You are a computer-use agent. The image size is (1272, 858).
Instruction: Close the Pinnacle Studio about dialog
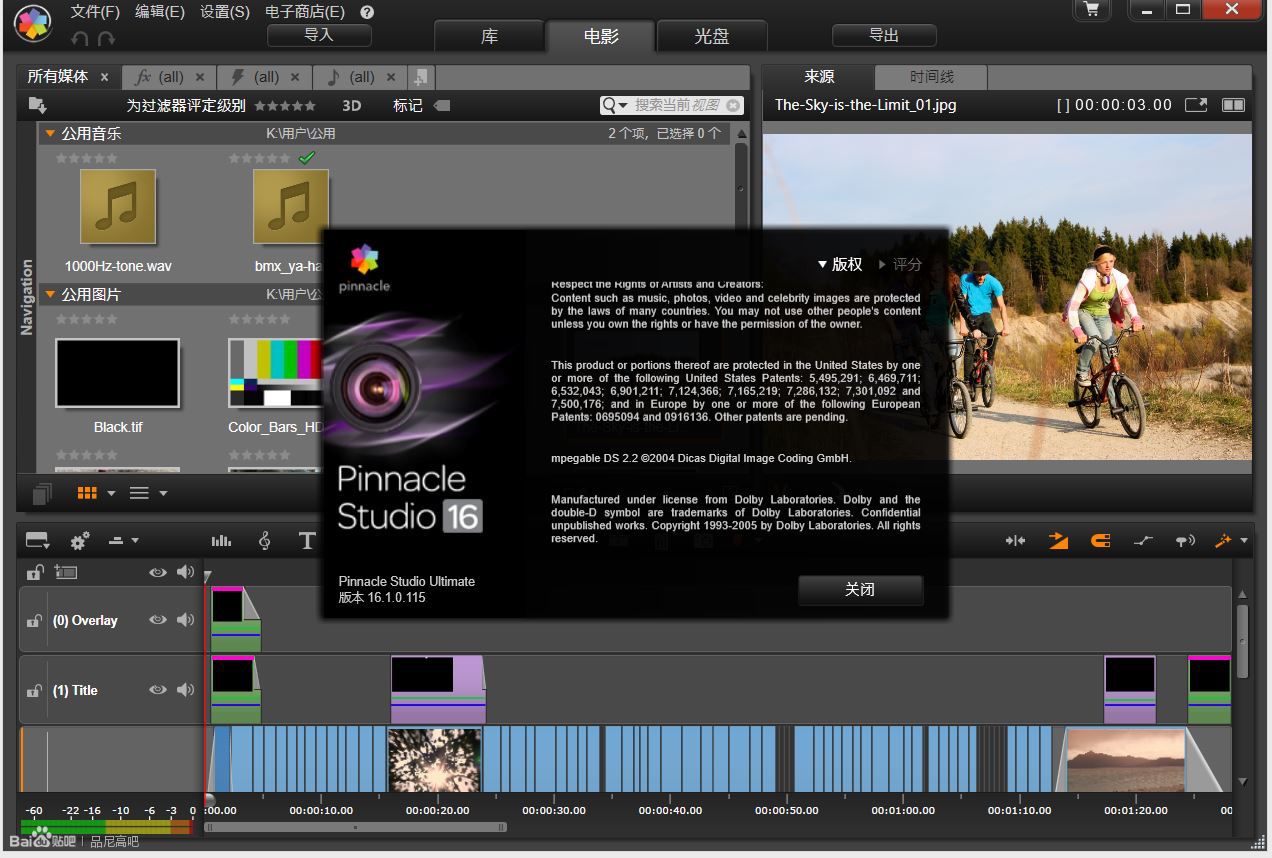(859, 590)
